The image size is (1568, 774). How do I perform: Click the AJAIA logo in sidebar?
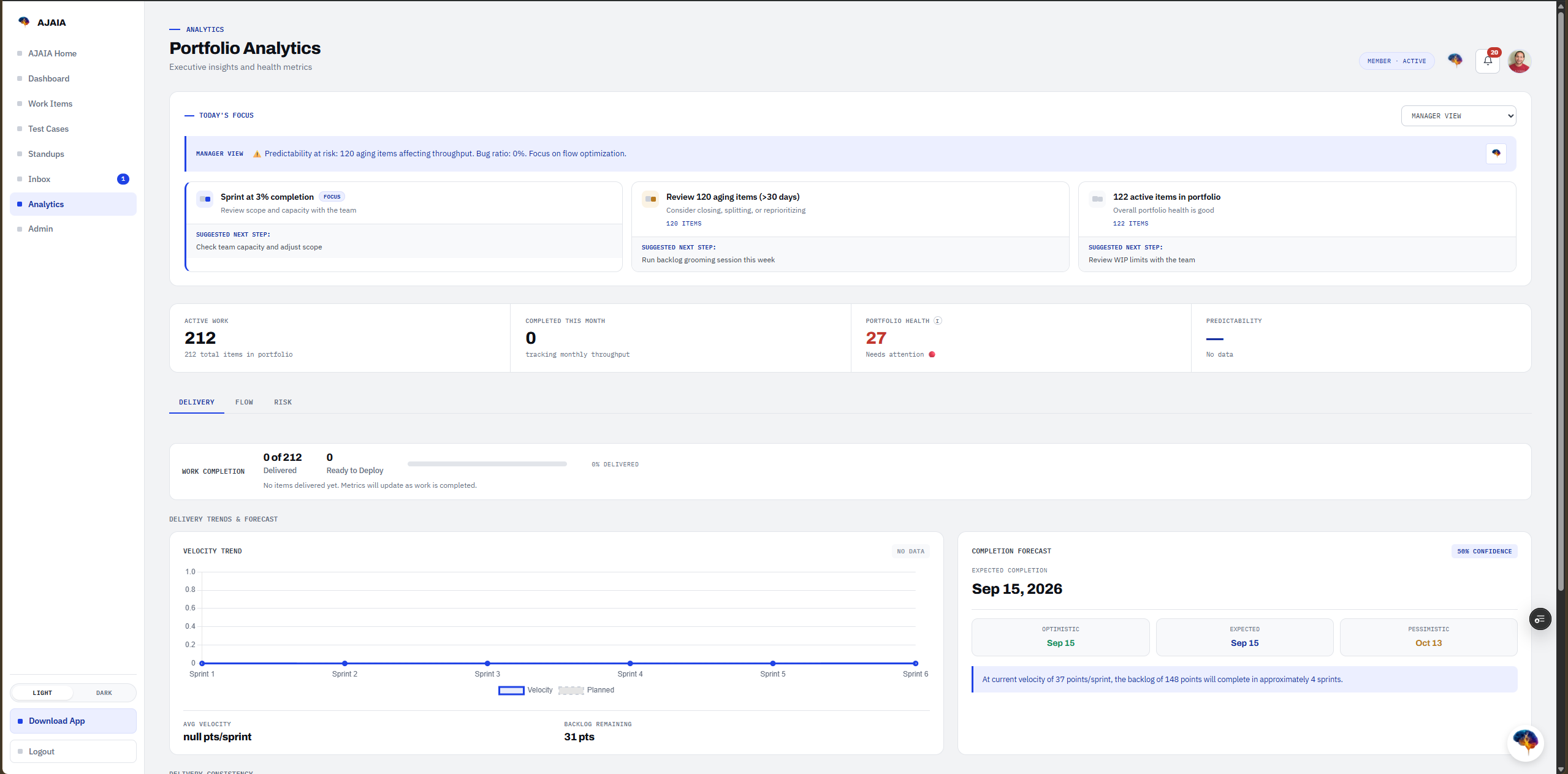coord(23,22)
